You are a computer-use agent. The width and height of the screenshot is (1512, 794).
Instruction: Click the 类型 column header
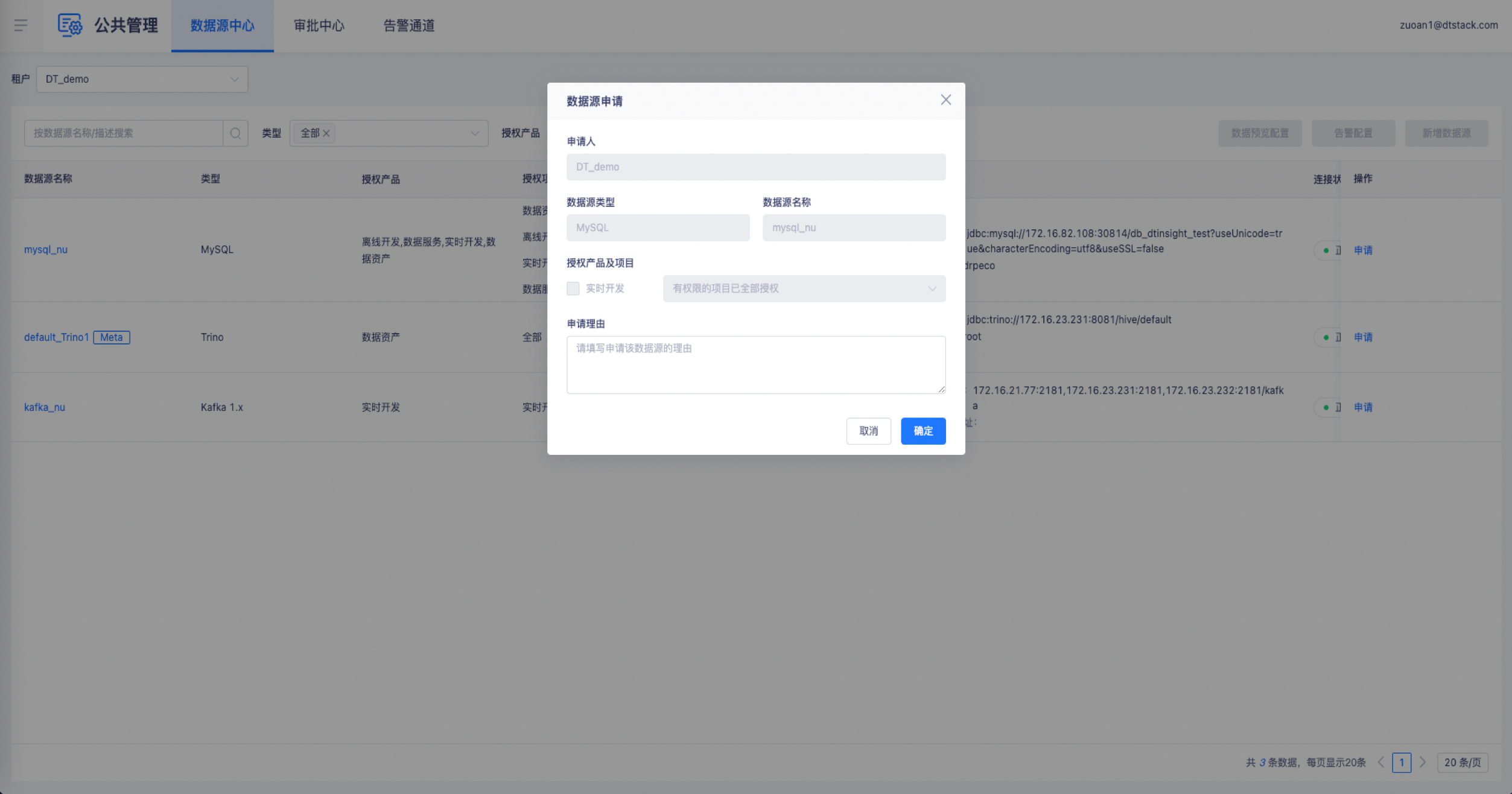pyautogui.click(x=211, y=179)
